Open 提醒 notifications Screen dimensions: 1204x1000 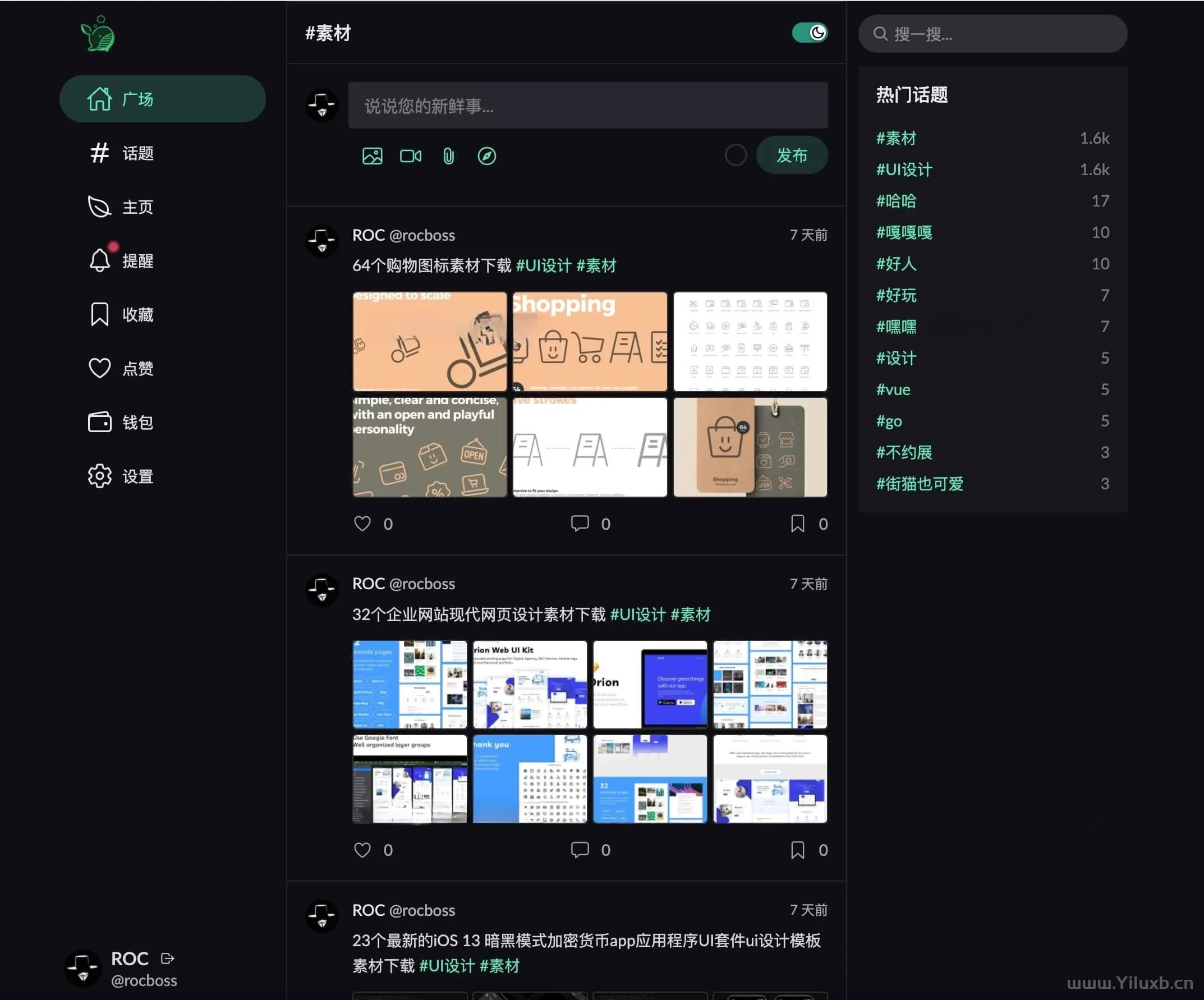[121, 261]
